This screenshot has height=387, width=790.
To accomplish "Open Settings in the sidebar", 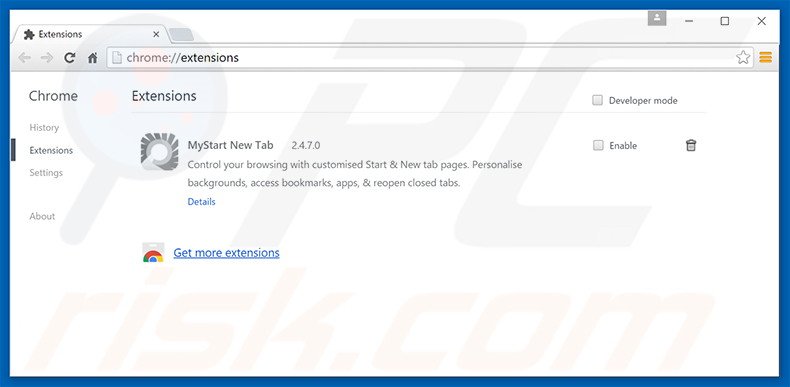I will [46, 172].
